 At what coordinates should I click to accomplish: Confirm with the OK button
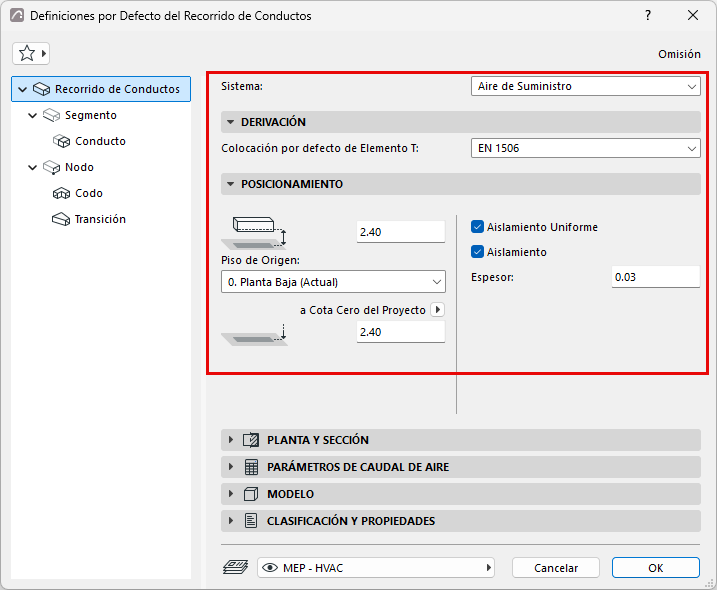[656, 568]
